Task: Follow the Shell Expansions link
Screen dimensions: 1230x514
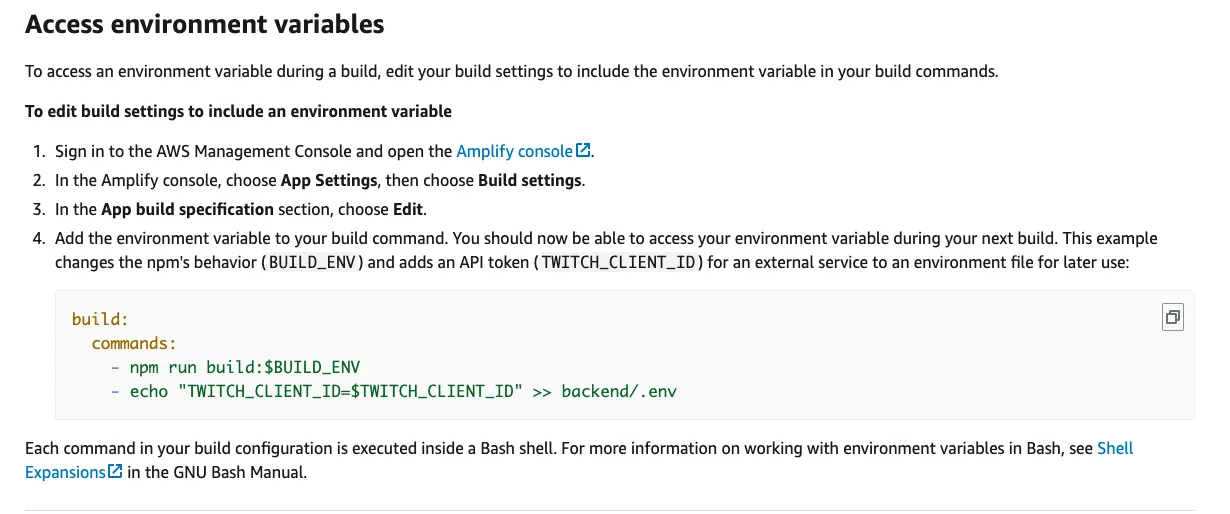Action: pos(1115,448)
